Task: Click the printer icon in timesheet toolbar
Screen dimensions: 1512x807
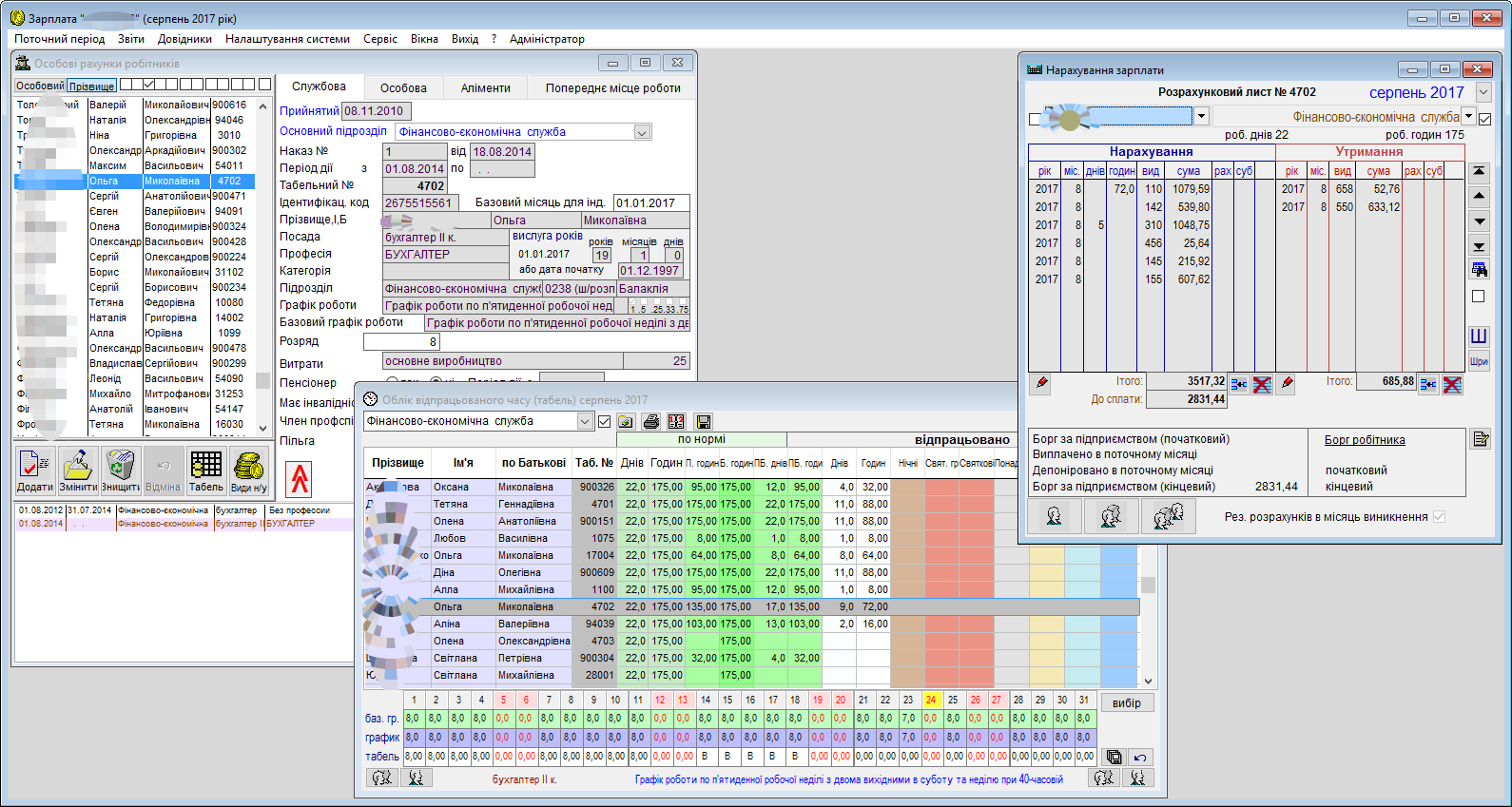Action: tap(651, 421)
